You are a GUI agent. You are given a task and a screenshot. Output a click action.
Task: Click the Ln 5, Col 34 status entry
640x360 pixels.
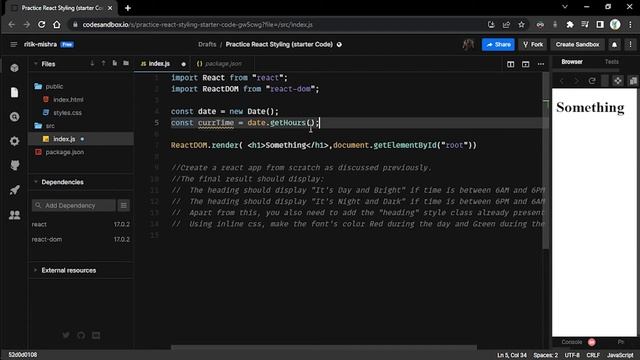[x=511, y=355]
